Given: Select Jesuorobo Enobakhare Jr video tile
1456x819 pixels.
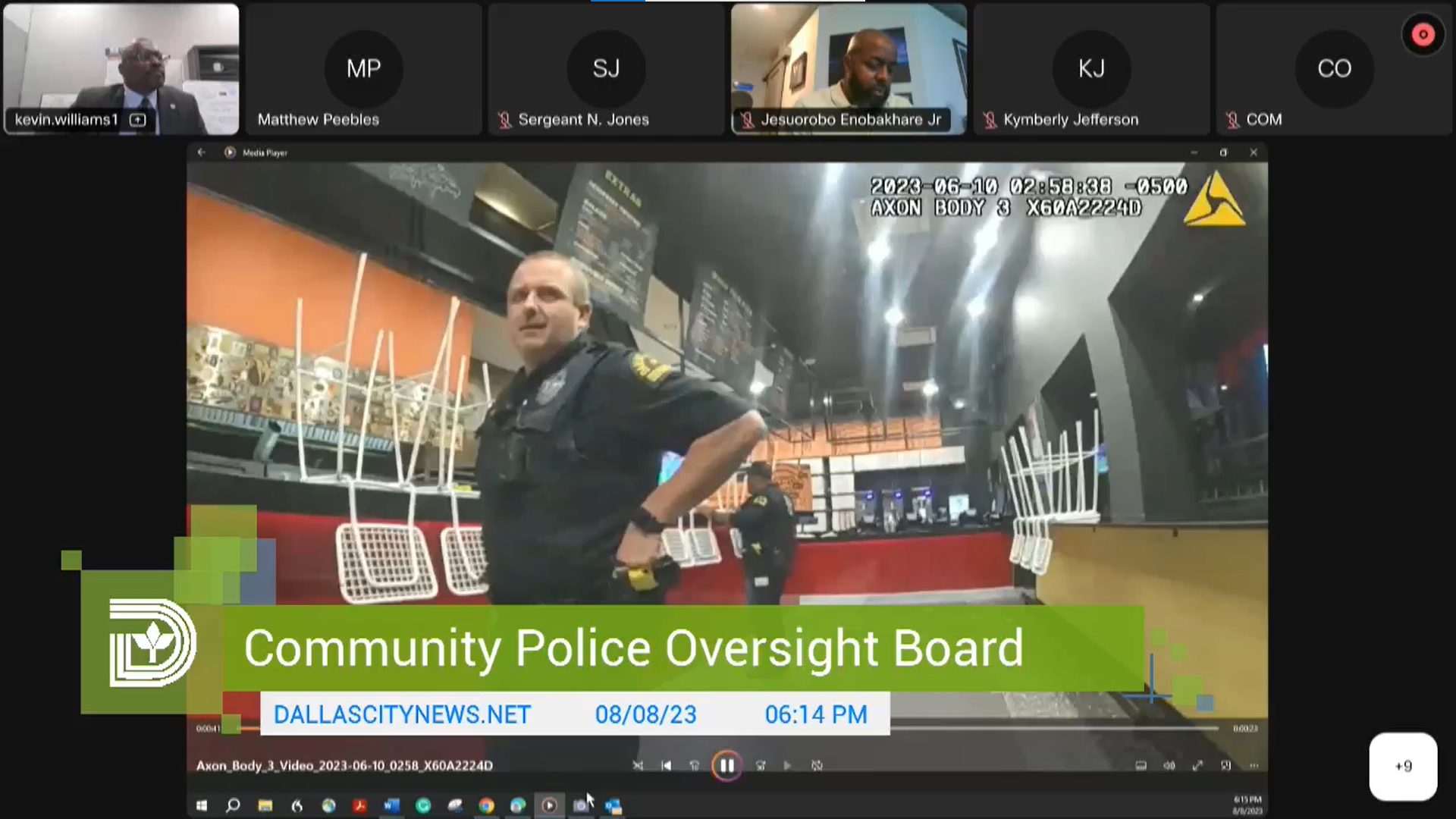Looking at the screenshot, I should click(849, 68).
